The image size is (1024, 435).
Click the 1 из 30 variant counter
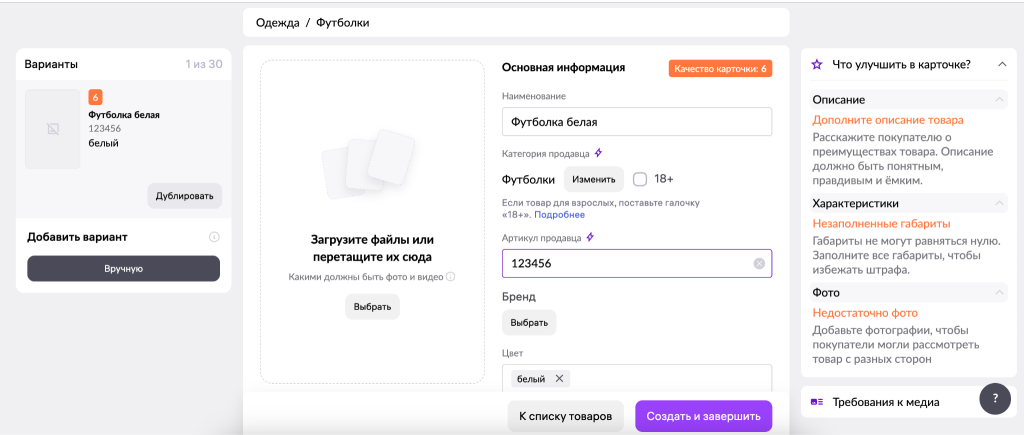[204, 65]
